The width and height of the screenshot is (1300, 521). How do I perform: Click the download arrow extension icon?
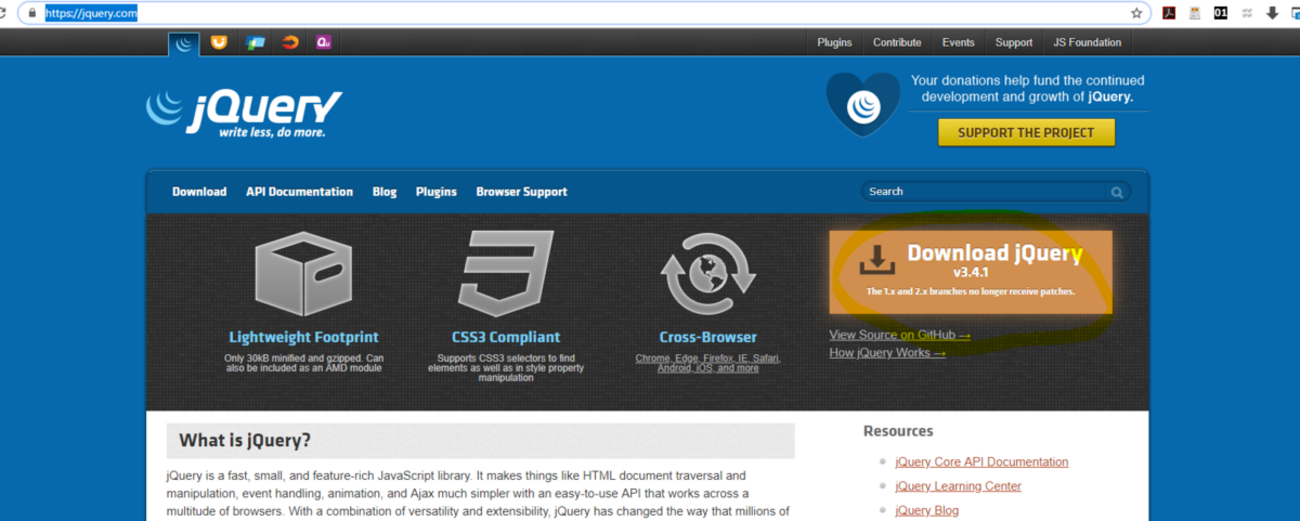pos(1273,13)
